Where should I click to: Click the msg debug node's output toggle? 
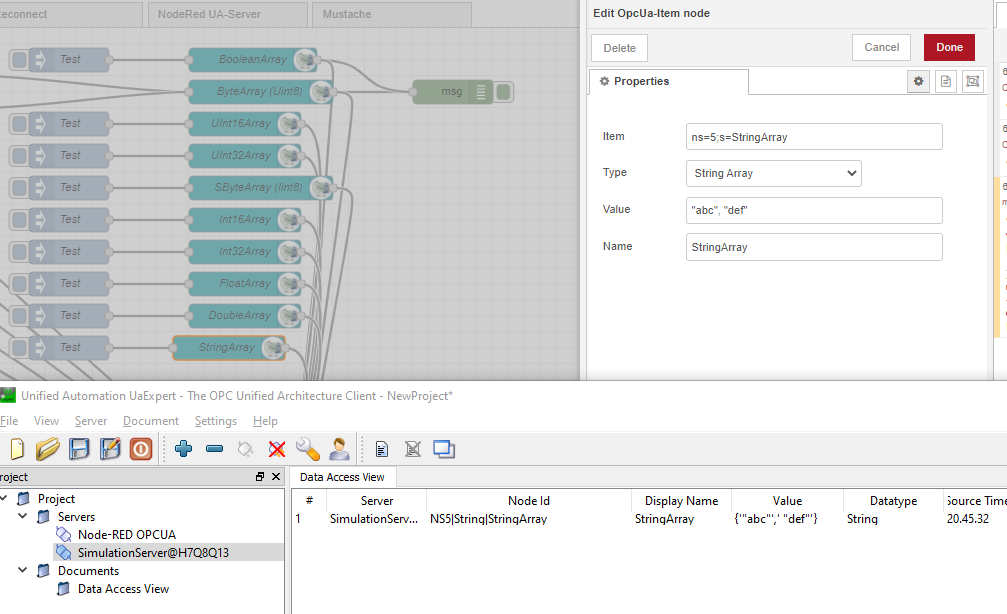click(x=501, y=91)
